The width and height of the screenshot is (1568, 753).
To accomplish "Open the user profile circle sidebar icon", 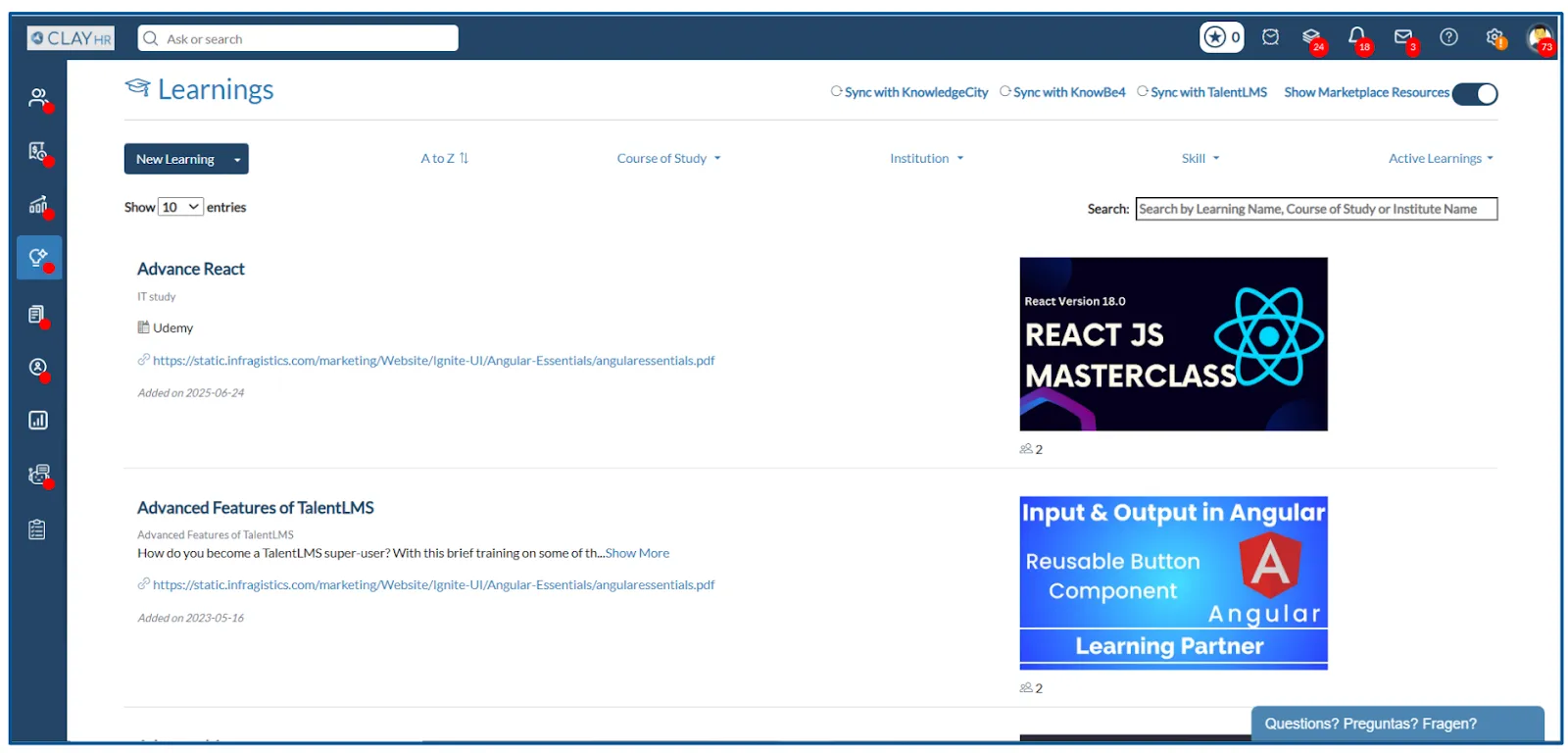I will point(38,367).
